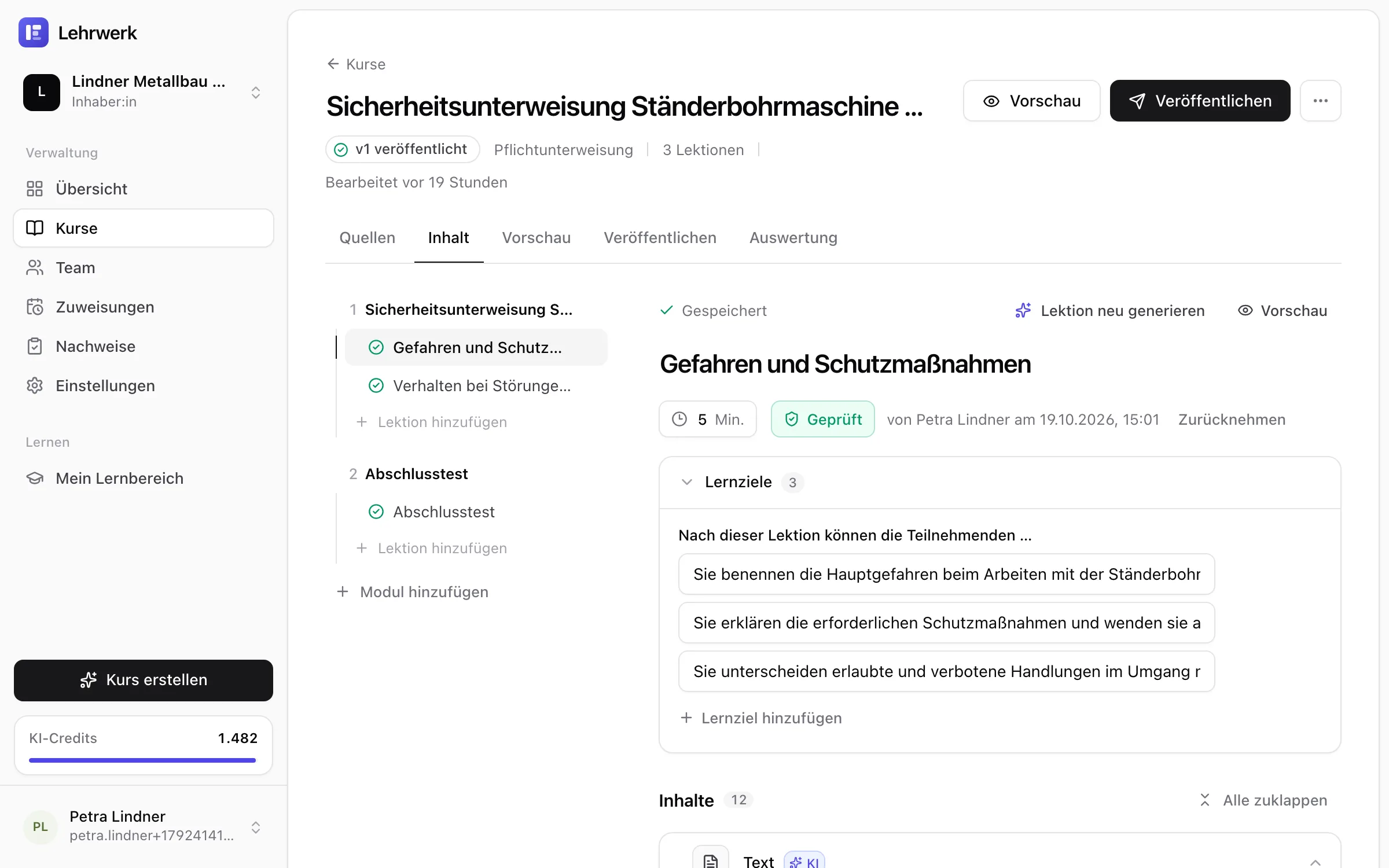Open the Verhalten bei Störunge... lesson
The width and height of the screenshot is (1389, 868).
(x=476, y=385)
